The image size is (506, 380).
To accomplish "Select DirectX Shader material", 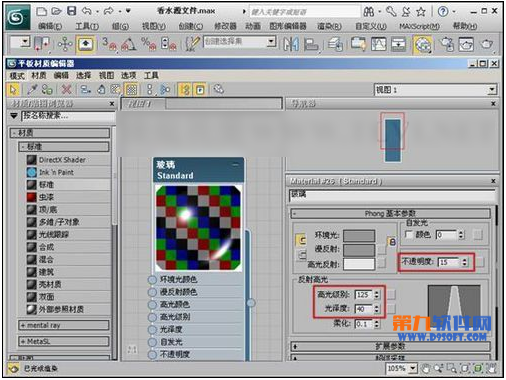I will point(62,160).
